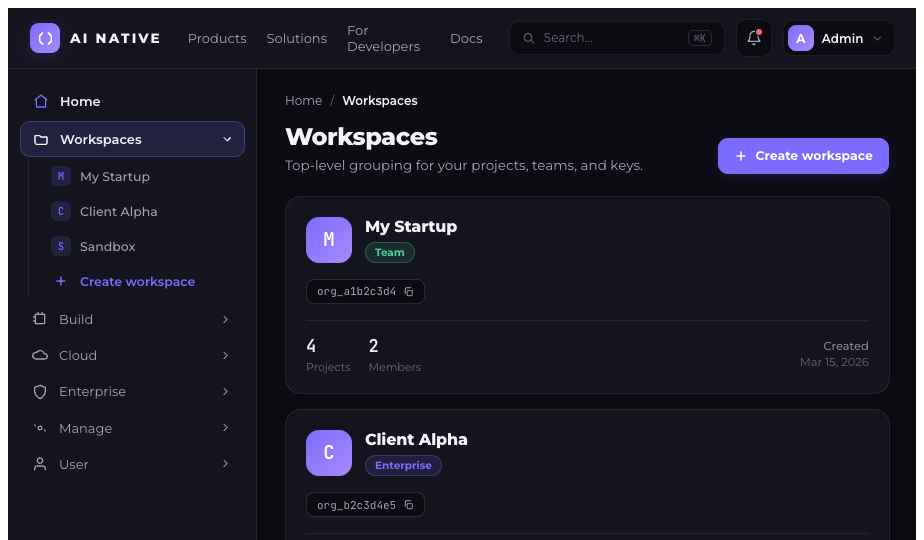Open the Docs menu item
The width and height of the screenshot is (924, 540).
tap(466, 38)
